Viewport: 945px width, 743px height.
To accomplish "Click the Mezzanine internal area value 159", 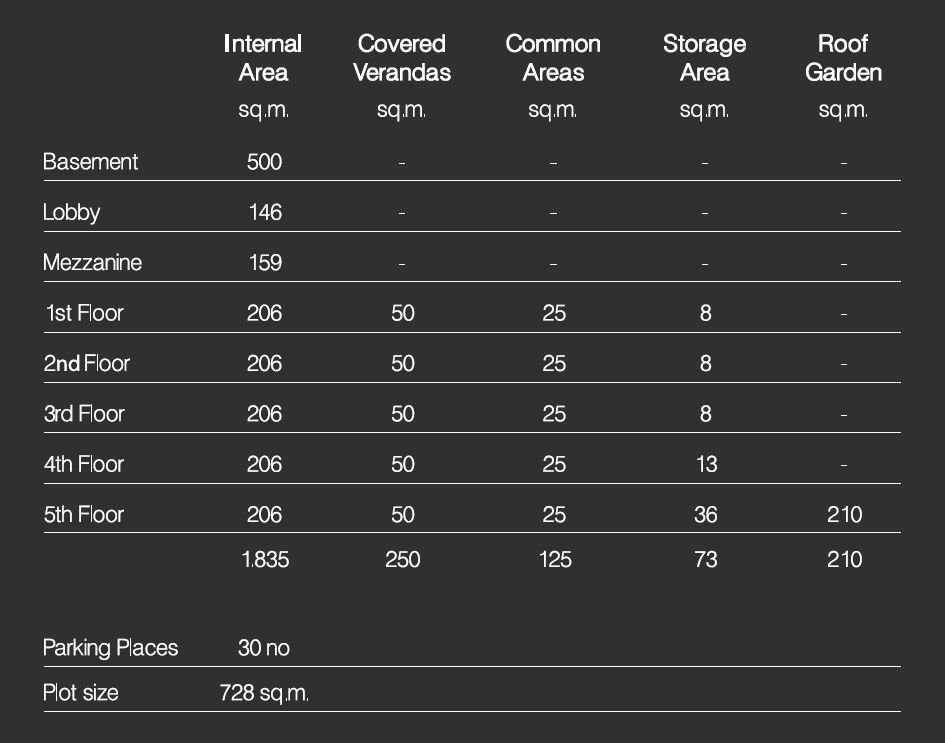I will (264, 262).
